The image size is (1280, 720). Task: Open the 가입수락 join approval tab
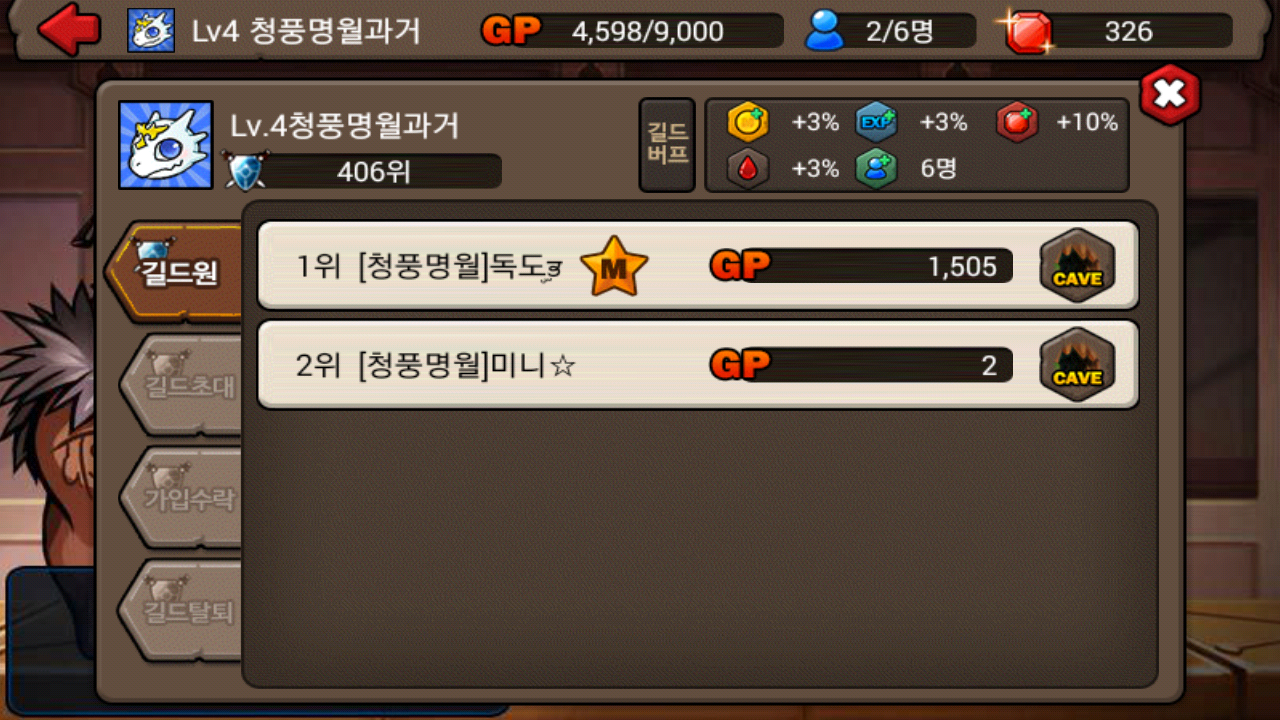(x=181, y=497)
